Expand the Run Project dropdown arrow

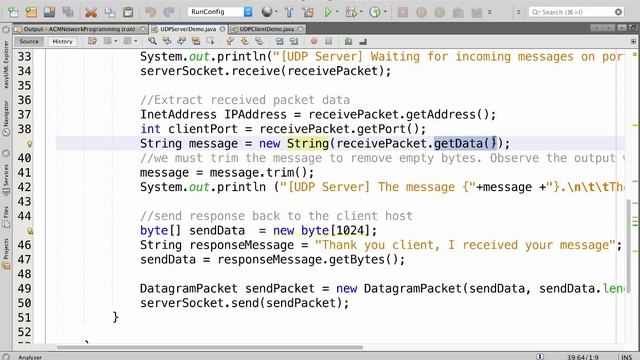pyautogui.click(x=337, y=12)
